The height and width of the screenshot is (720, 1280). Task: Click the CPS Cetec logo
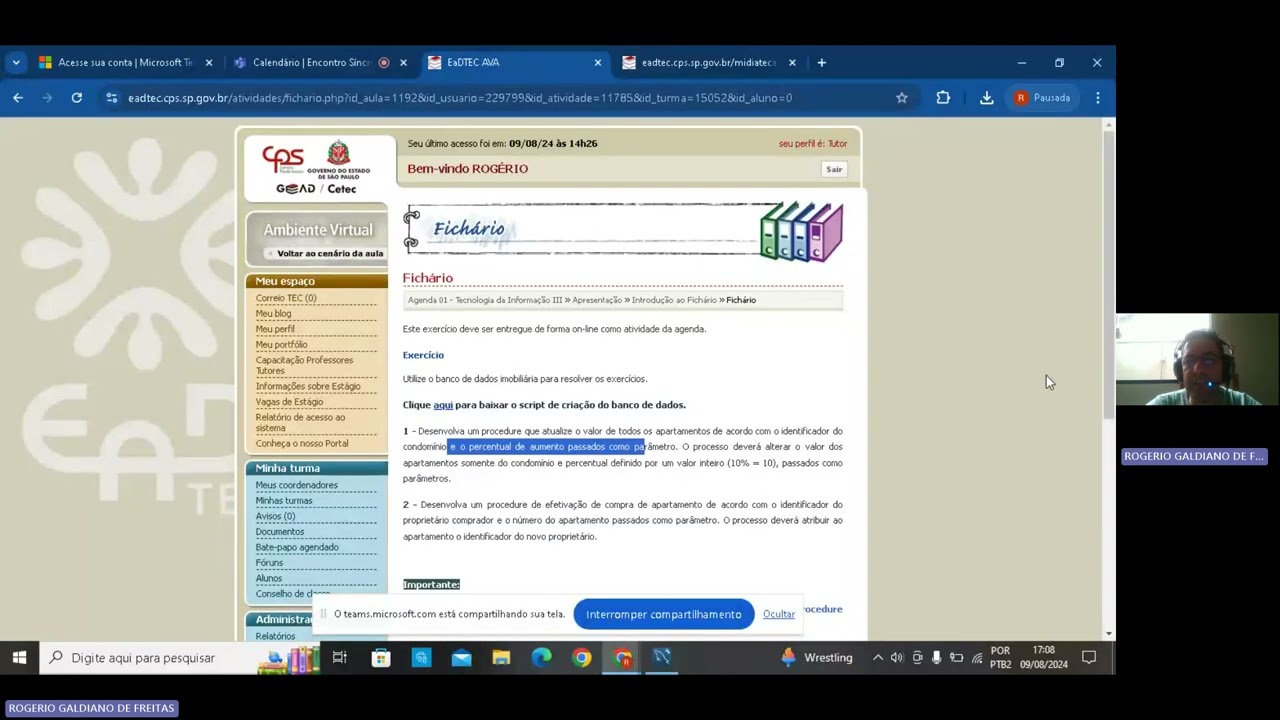pos(316,167)
